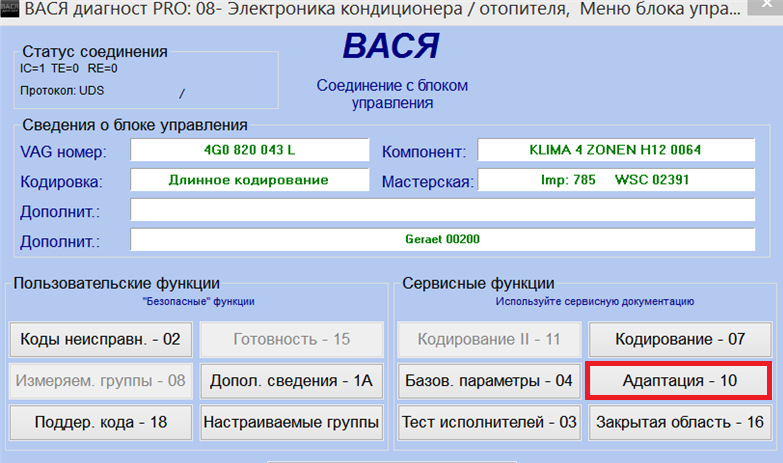The image size is (783, 463).
Task: Open Базов. параметры - 04
Action: [x=489, y=381]
